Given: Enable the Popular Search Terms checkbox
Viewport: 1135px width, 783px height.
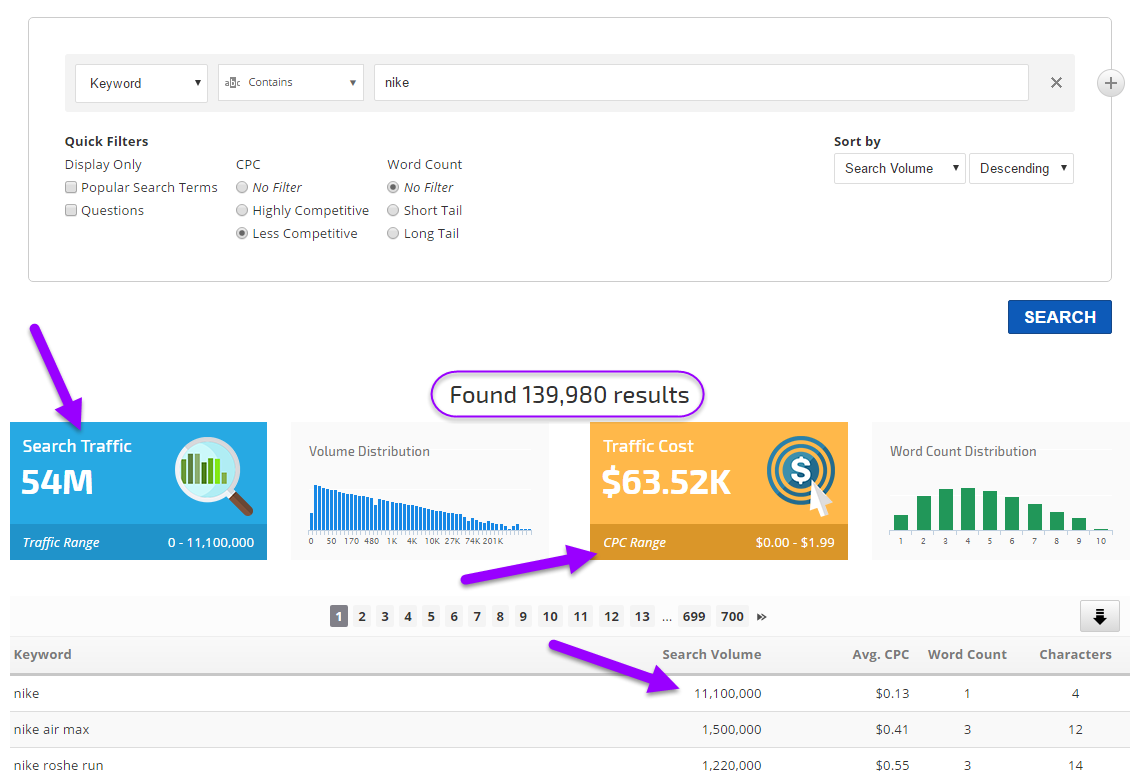Looking at the screenshot, I should 71,187.
